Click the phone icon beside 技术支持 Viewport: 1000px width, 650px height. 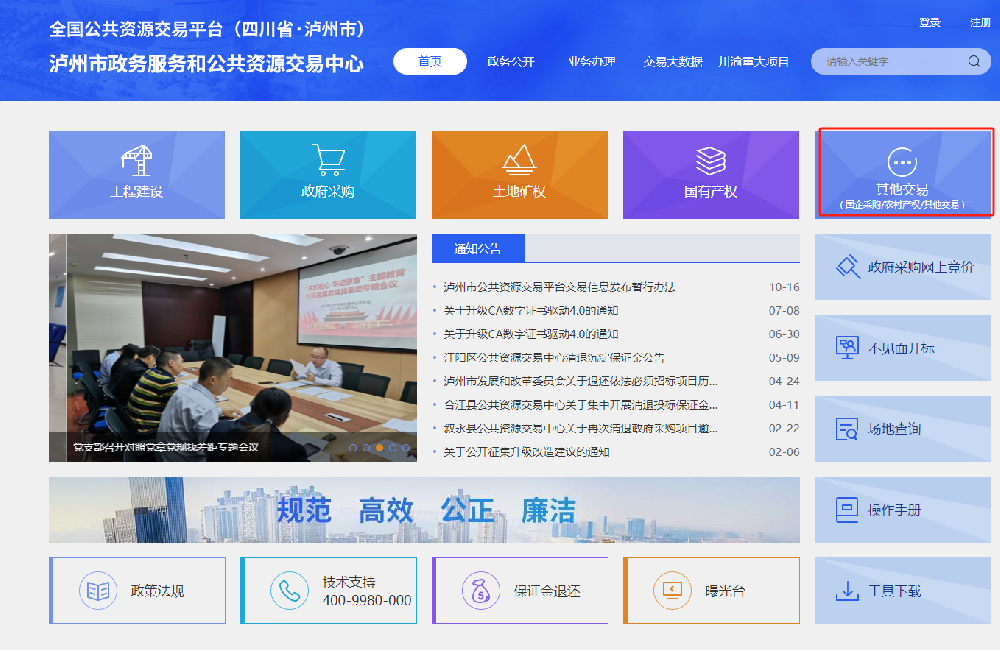(x=290, y=590)
